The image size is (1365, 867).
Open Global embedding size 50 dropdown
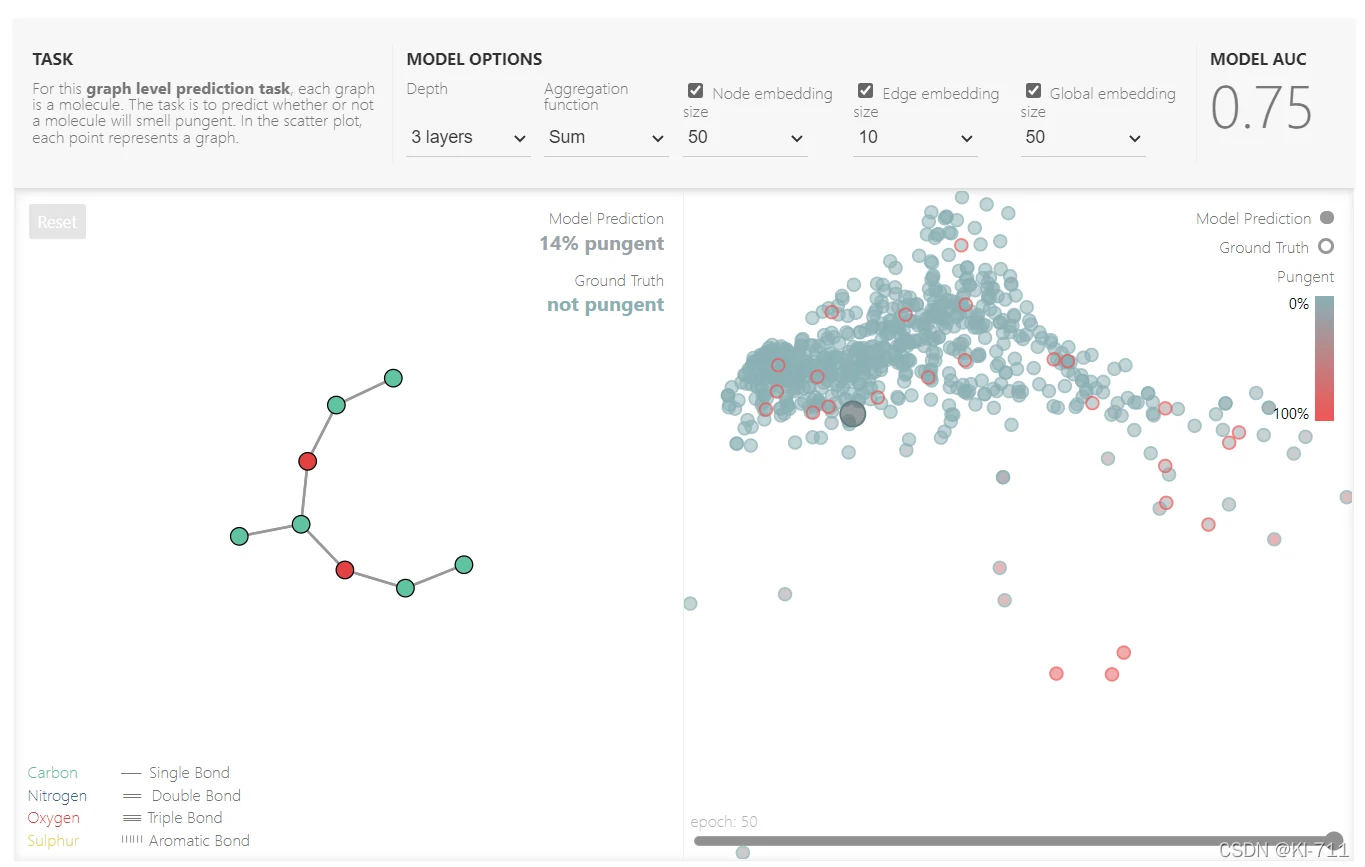(1082, 138)
